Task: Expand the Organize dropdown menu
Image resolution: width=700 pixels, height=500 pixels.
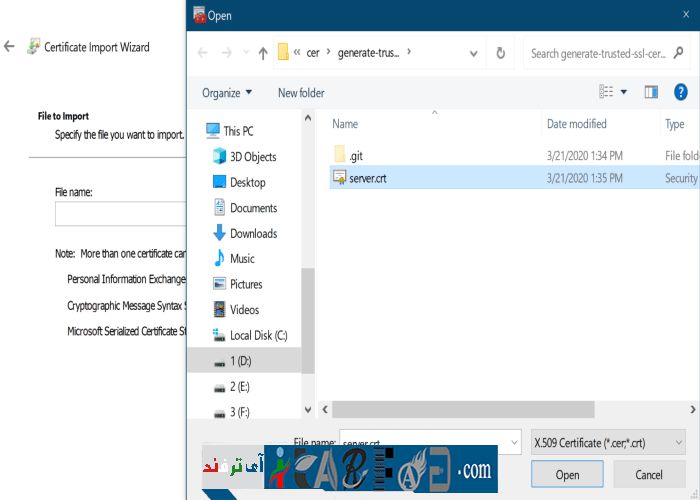Action: [x=227, y=93]
